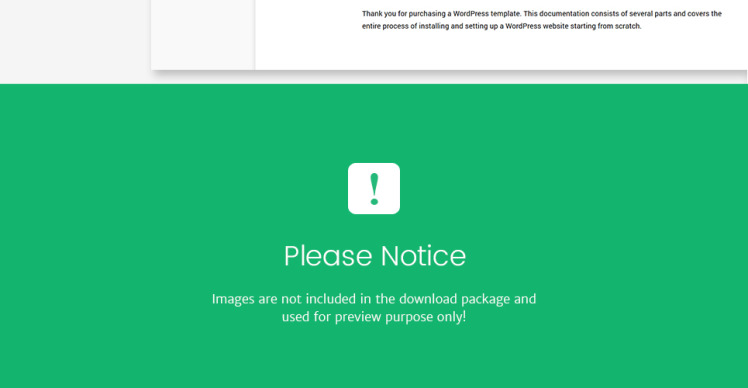This screenshot has width=748, height=388.
Task: Click the 'Please Notice' heading
Action: pos(374,256)
